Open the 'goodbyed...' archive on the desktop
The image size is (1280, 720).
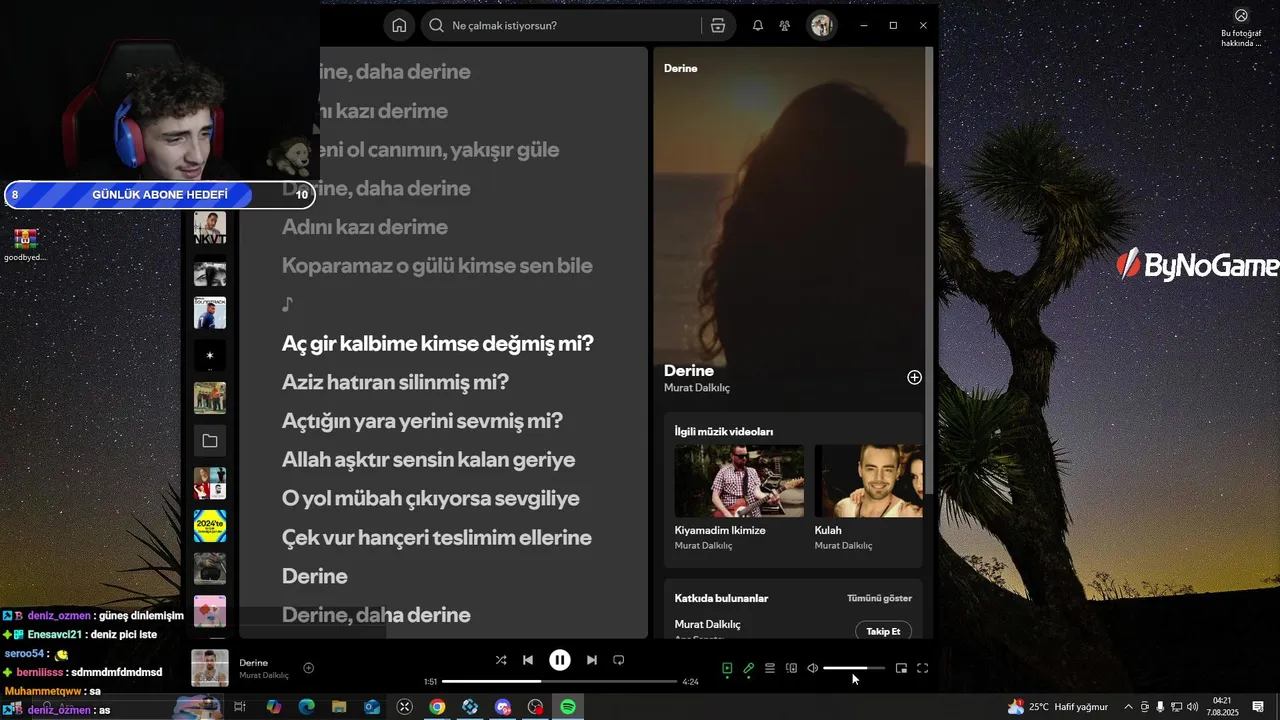(25, 245)
